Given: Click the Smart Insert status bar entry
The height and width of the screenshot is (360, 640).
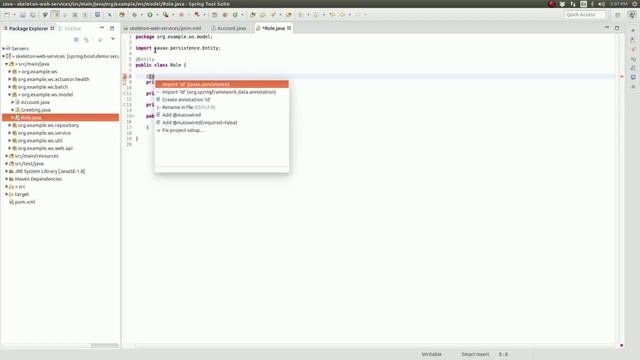Looking at the screenshot, I should (x=475, y=354).
